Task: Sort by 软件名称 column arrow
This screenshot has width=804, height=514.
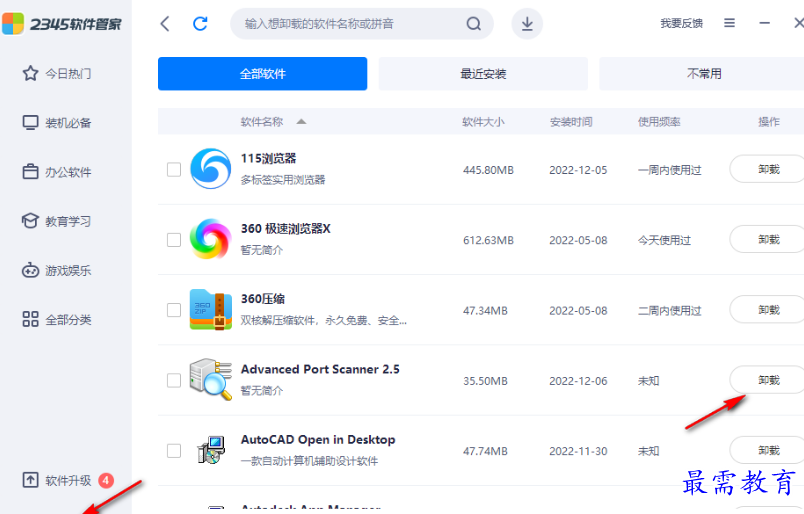Action: pos(301,122)
